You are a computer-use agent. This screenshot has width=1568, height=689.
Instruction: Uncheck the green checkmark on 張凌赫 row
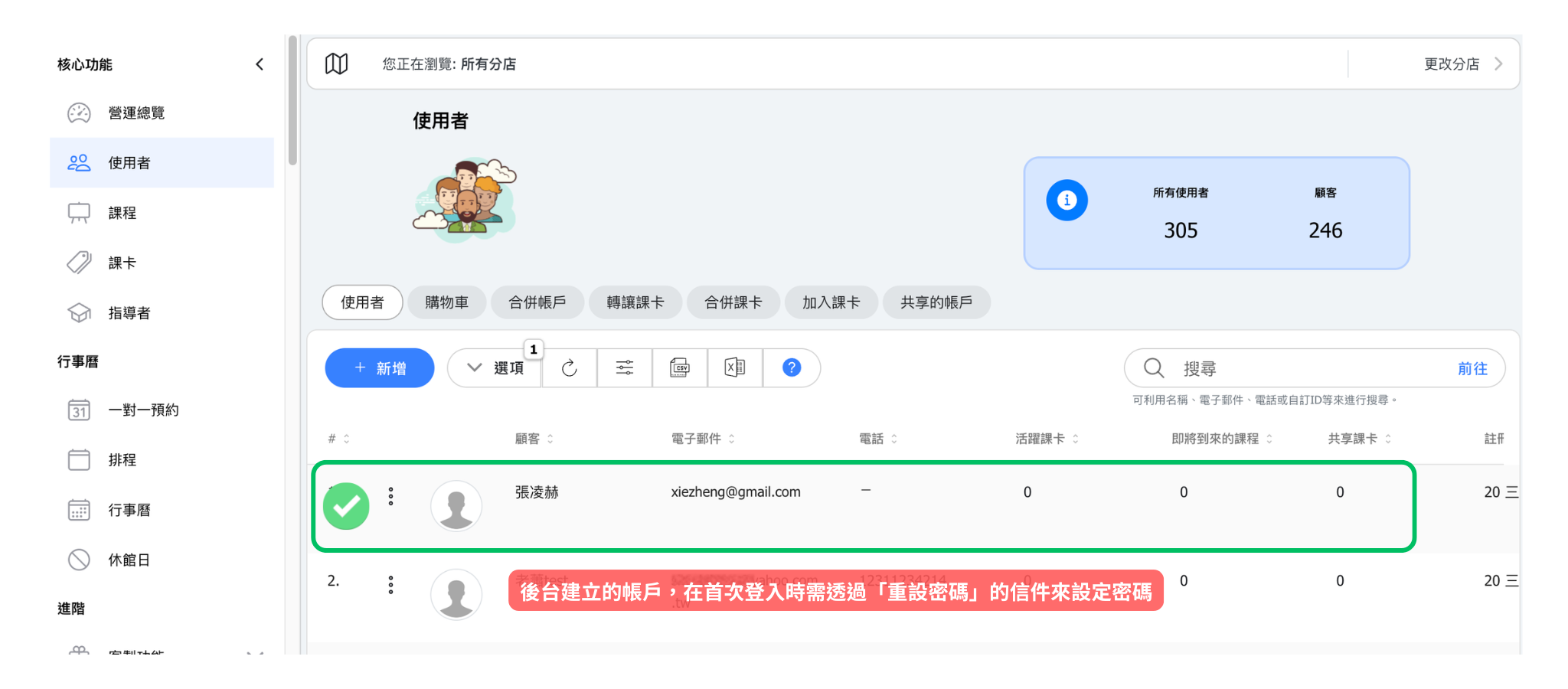tap(346, 506)
